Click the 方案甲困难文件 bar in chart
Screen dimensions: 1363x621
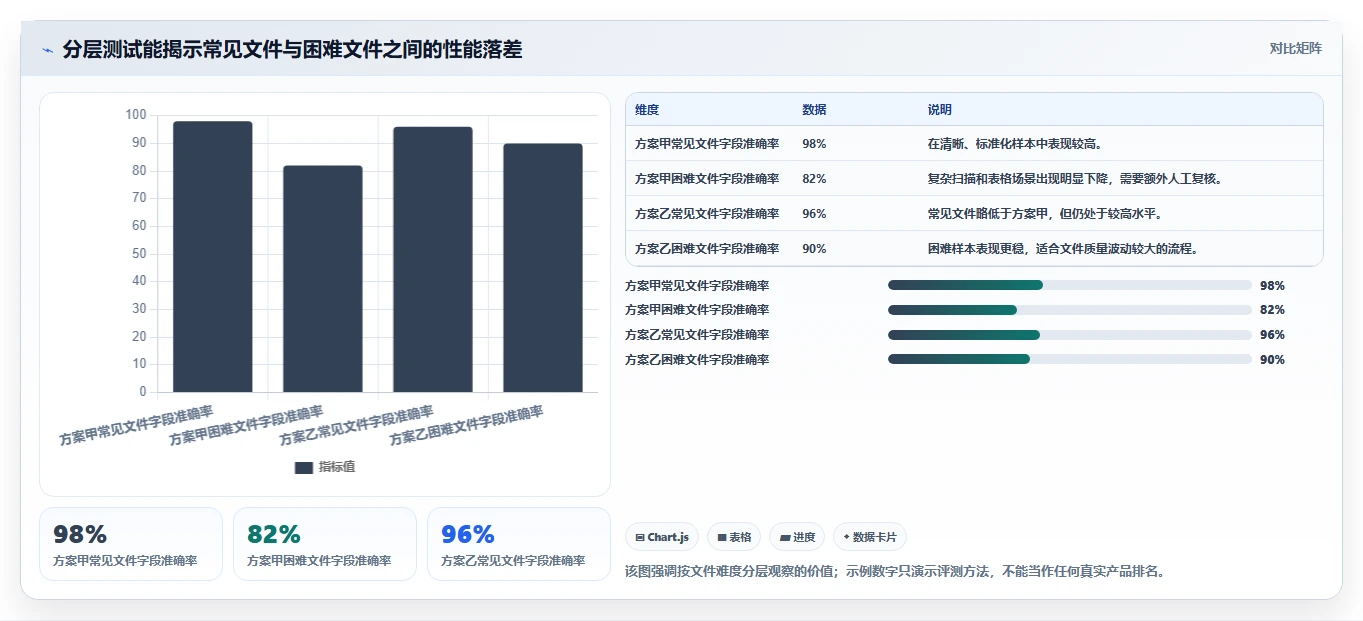point(323,279)
